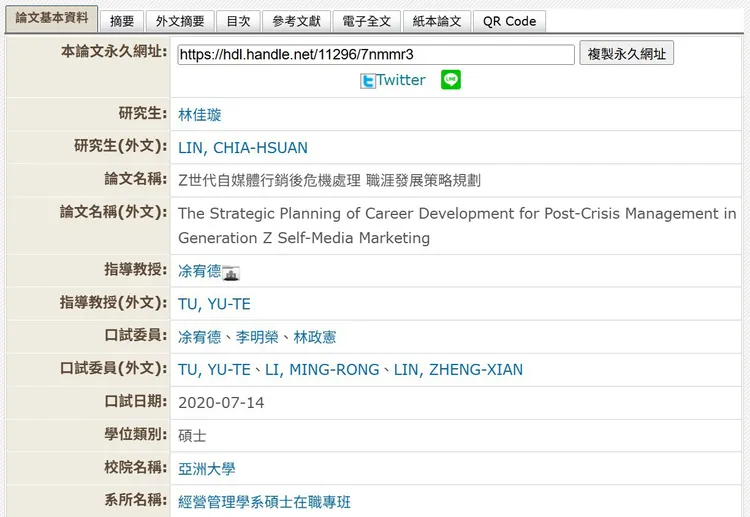Open the 紙本論文 tab
Image resolution: width=750 pixels, height=517 pixels.
(437, 22)
